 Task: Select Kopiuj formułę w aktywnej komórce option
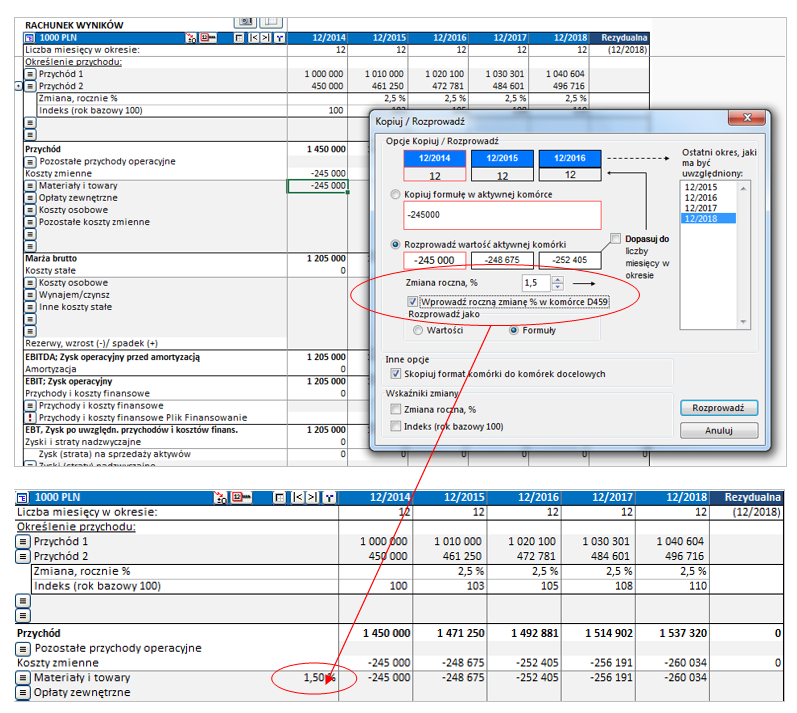tap(395, 194)
